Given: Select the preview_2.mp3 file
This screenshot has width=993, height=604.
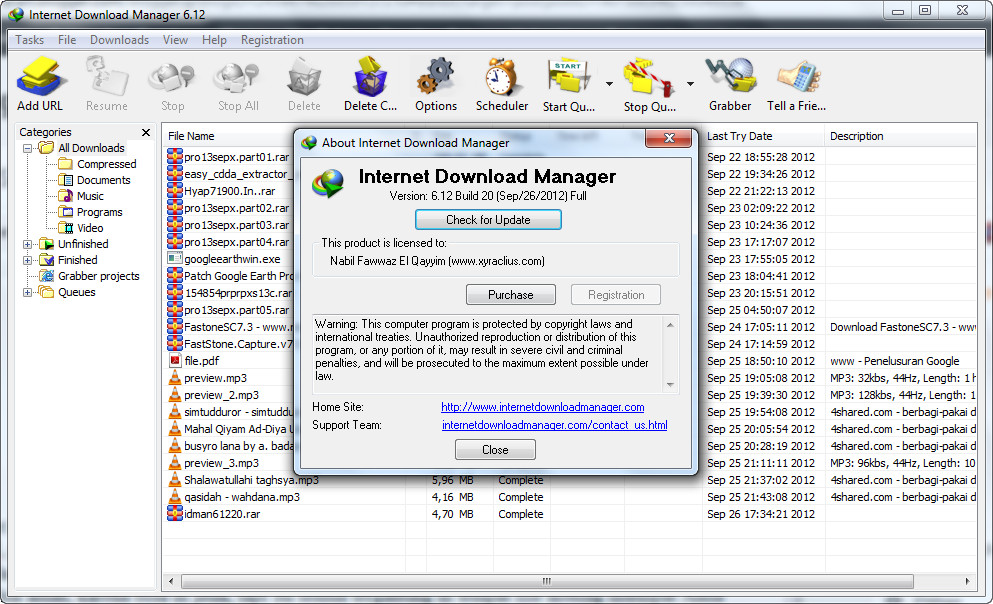Looking at the screenshot, I should coord(221,395).
